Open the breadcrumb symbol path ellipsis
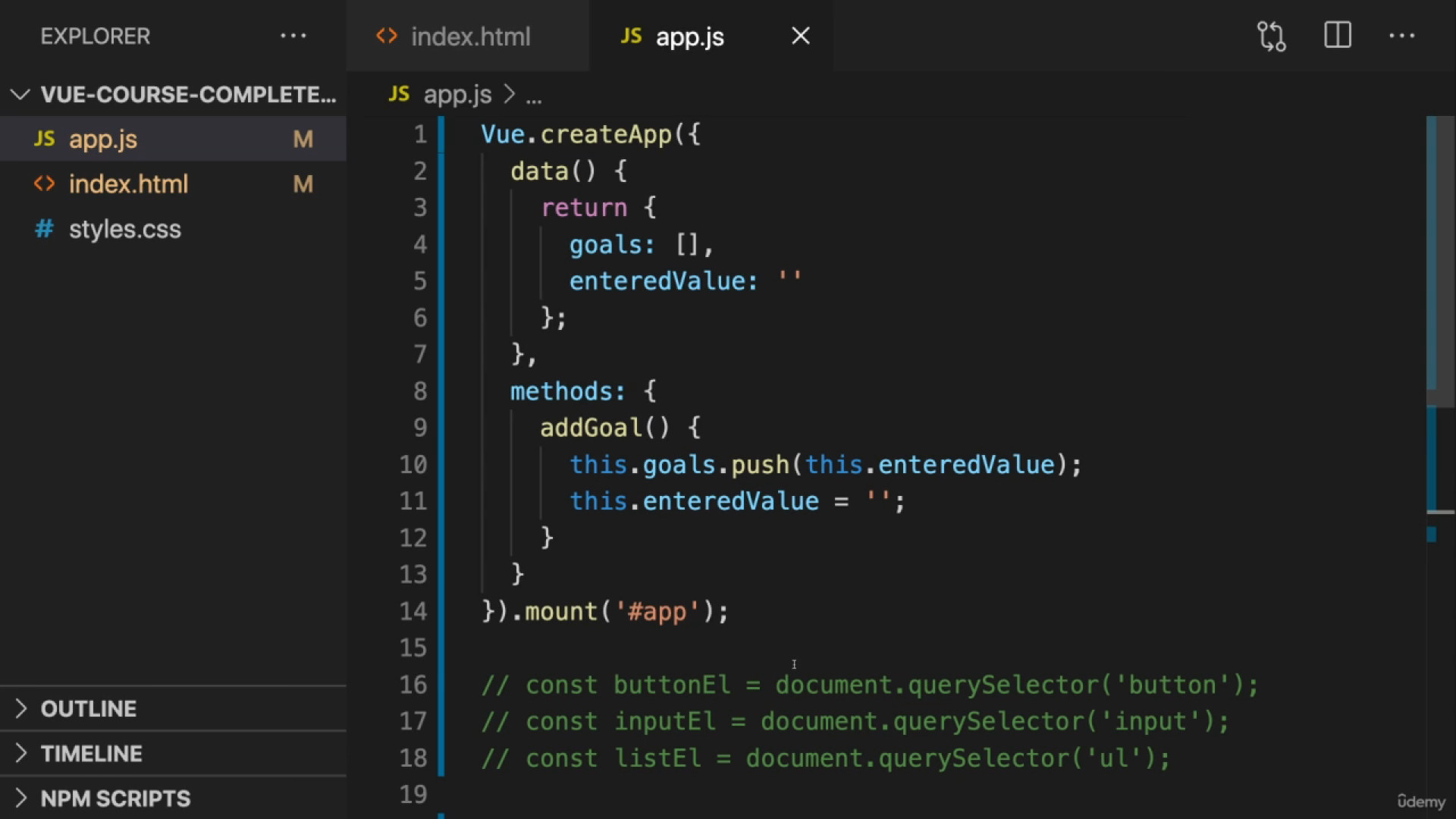 point(535,94)
